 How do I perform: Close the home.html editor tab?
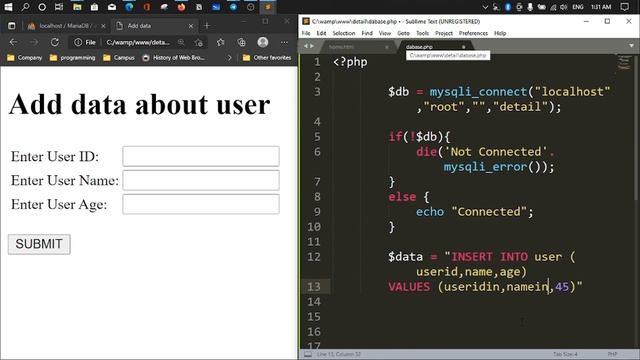coord(387,47)
